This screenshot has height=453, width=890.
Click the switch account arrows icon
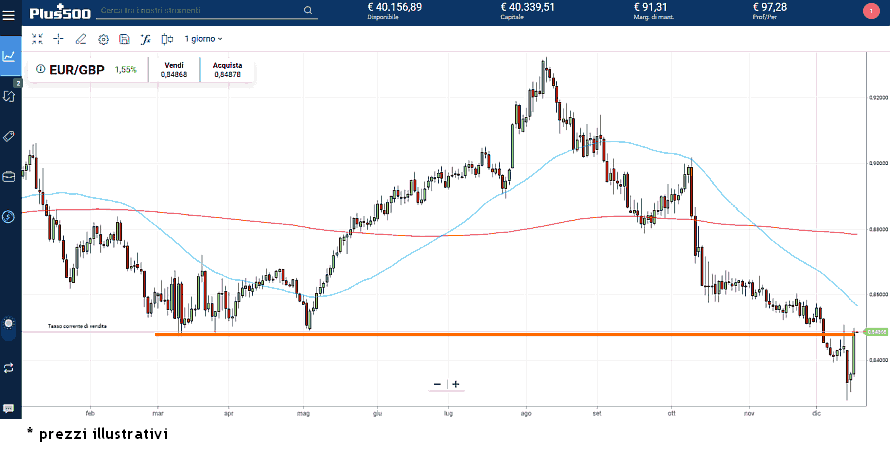click(x=9, y=367)
